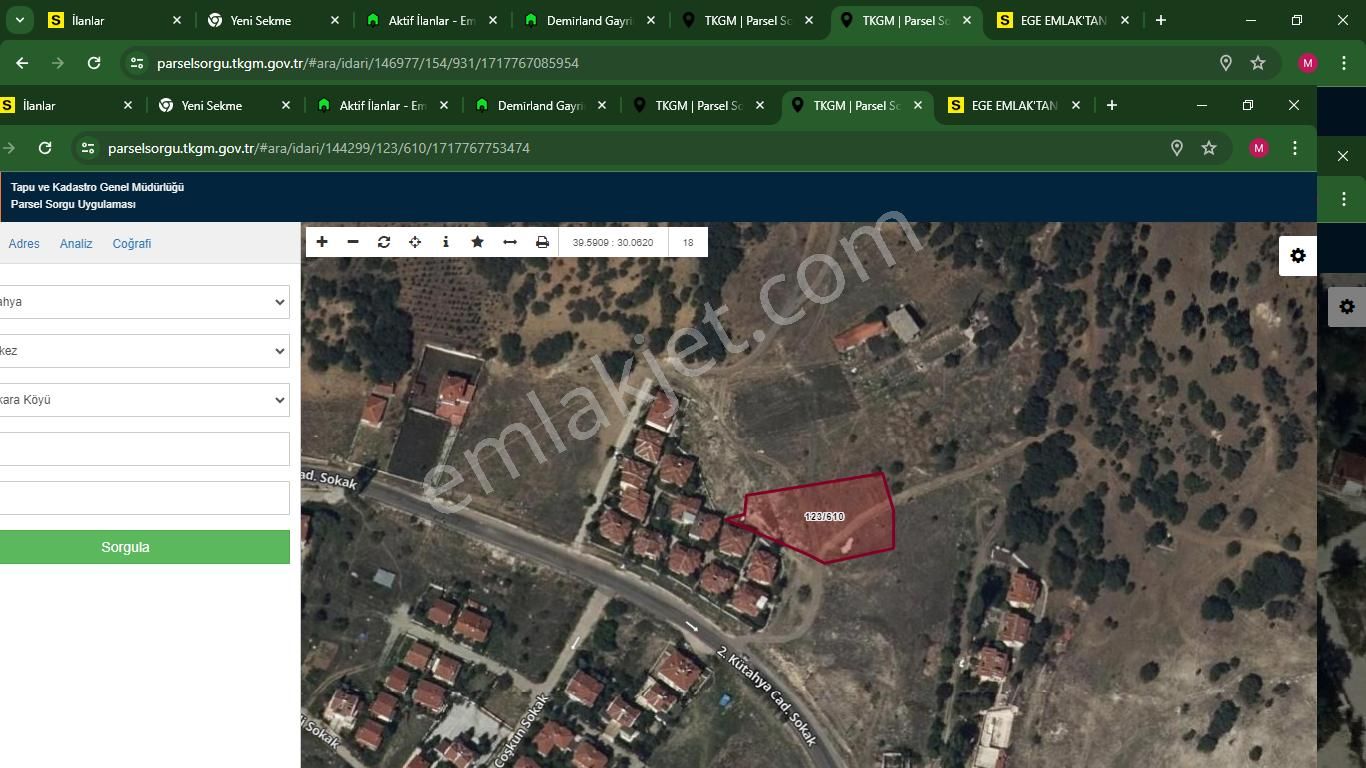Image resolution: width=1366 pixels, height=768 pixels.
Task: Click the crosshair locate icon on map toolbar
Action: pyautogui.click(x=415, y=242)
